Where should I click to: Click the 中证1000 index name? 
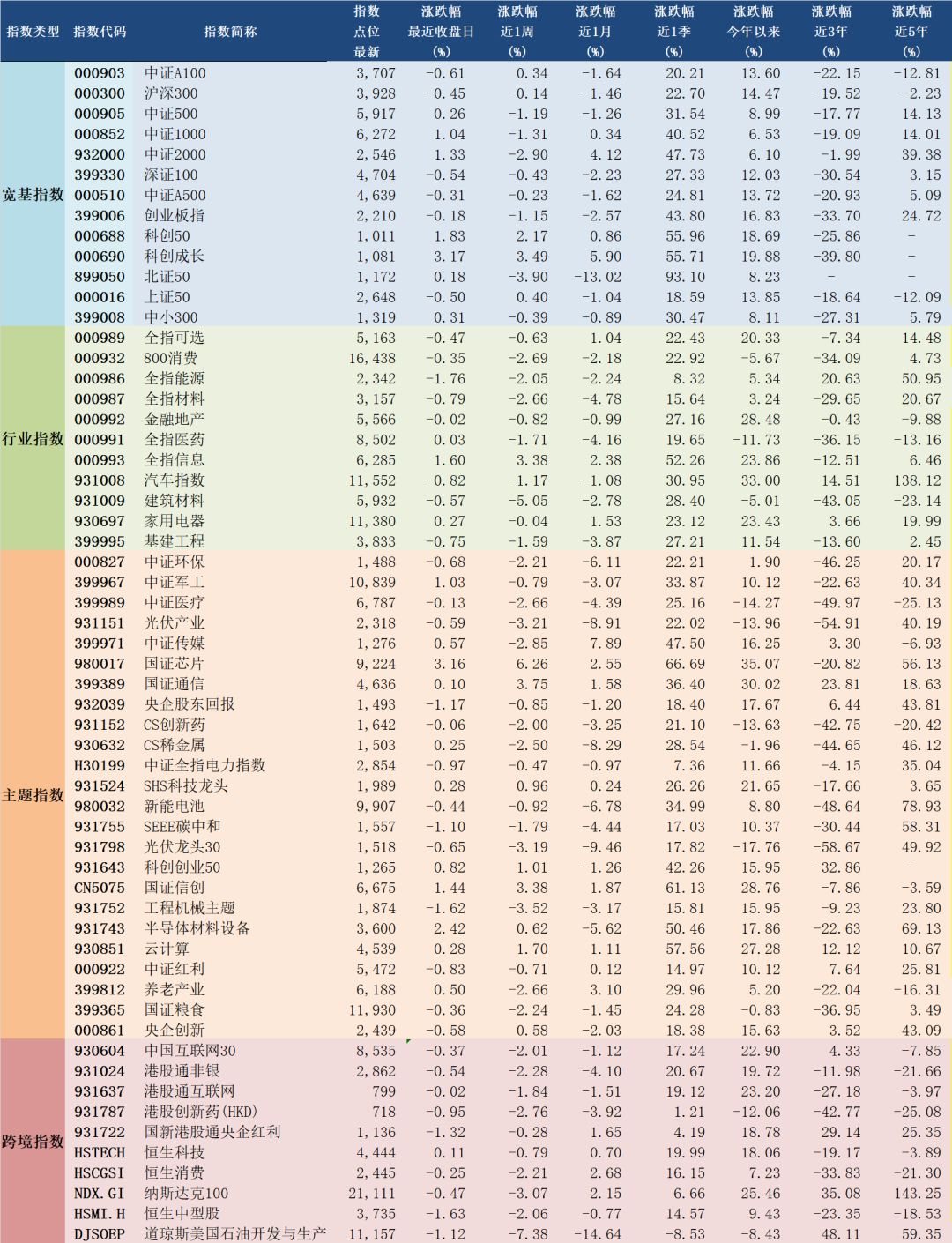coord(175,134)
